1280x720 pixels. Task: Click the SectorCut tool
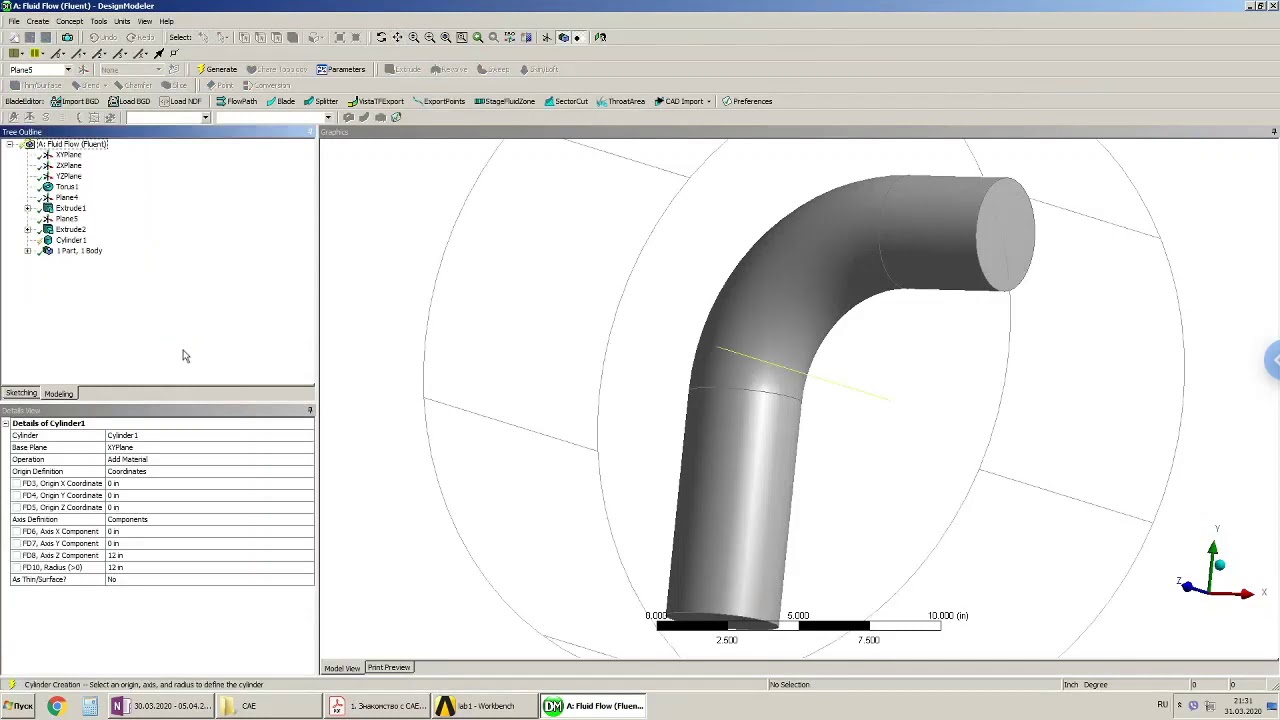[566, 101]
